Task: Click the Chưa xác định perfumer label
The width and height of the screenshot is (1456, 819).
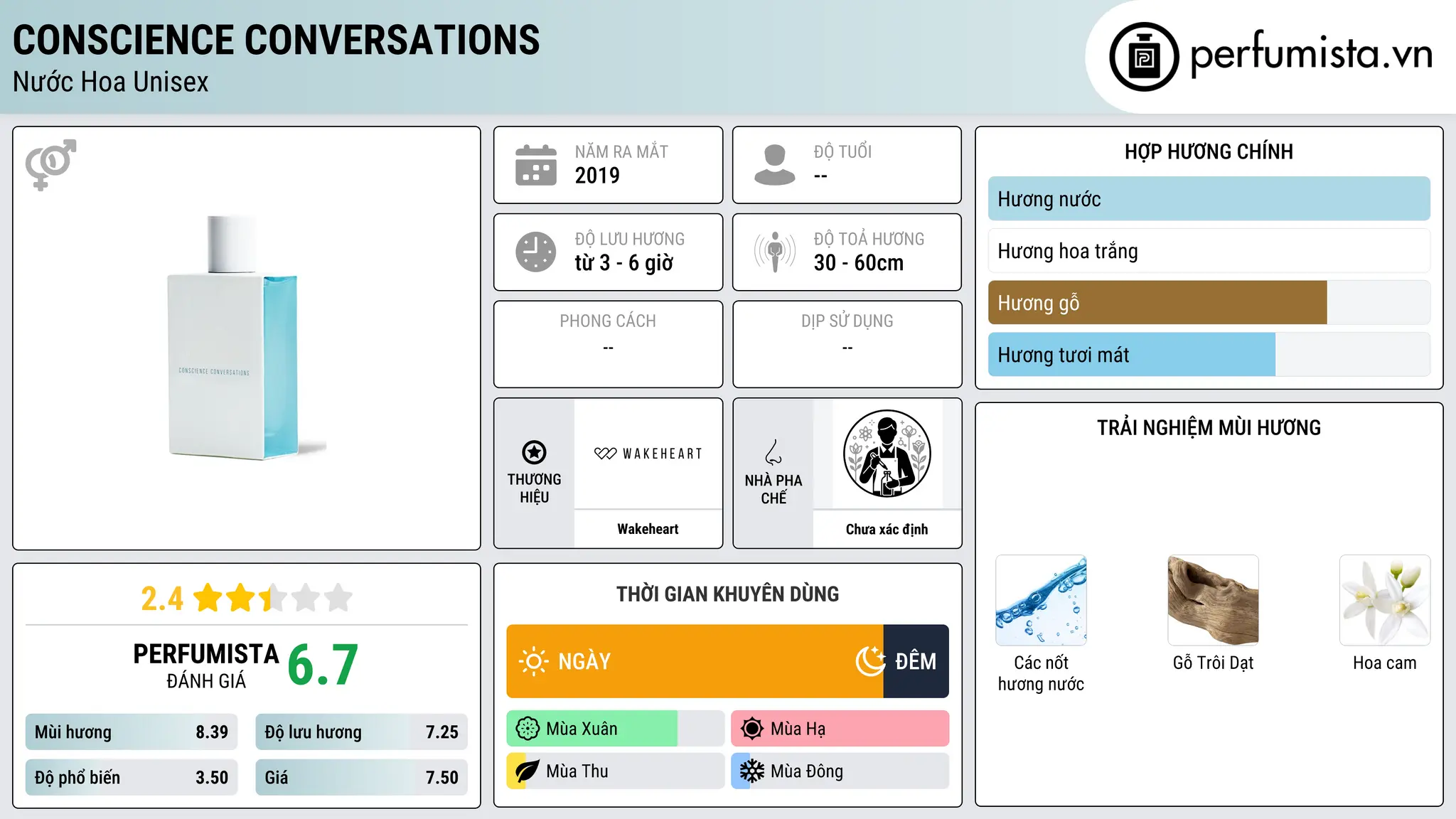Action: click(x=887, y=529)
